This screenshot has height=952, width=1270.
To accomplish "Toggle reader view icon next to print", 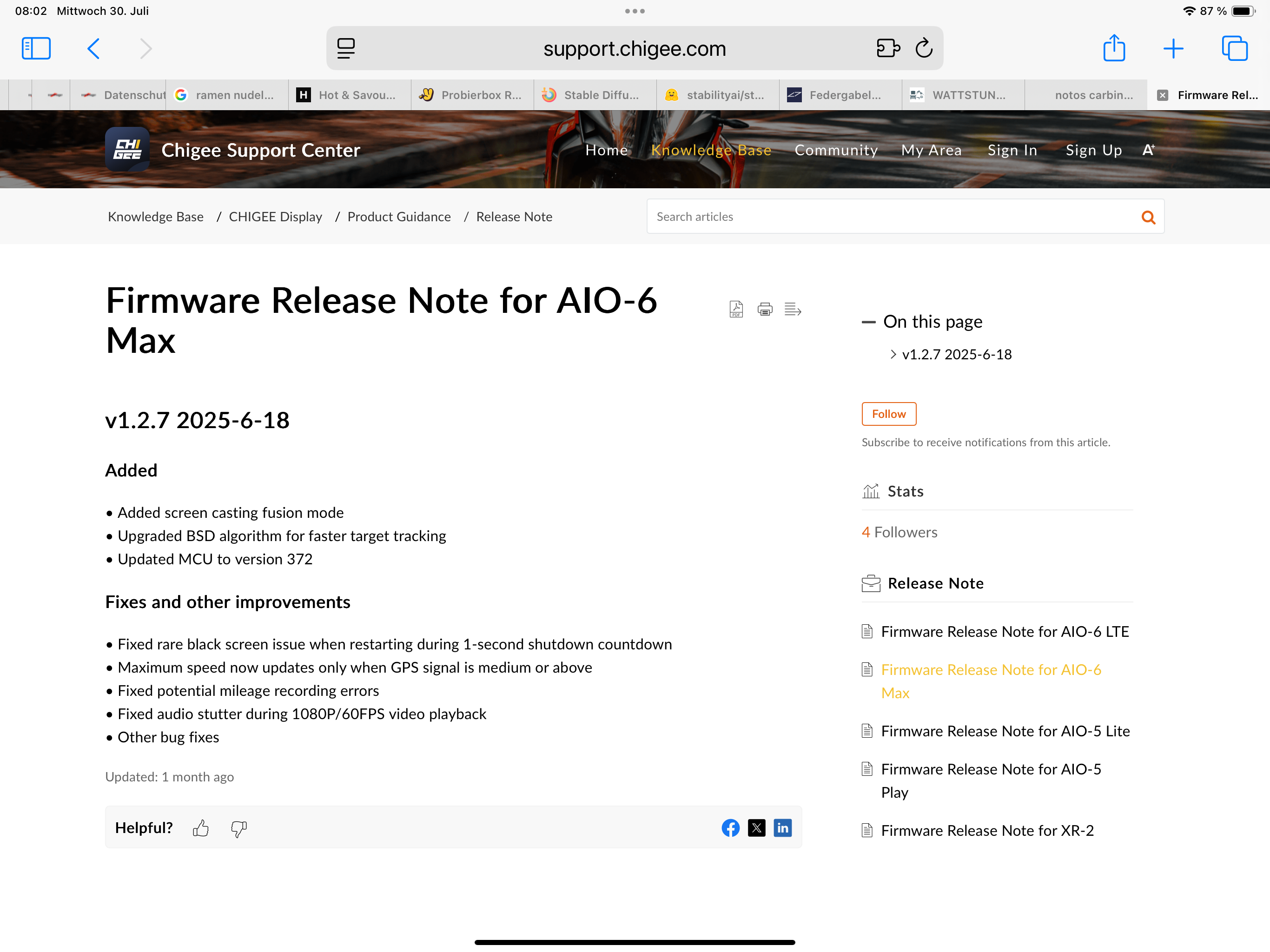I will coord(792,309).
